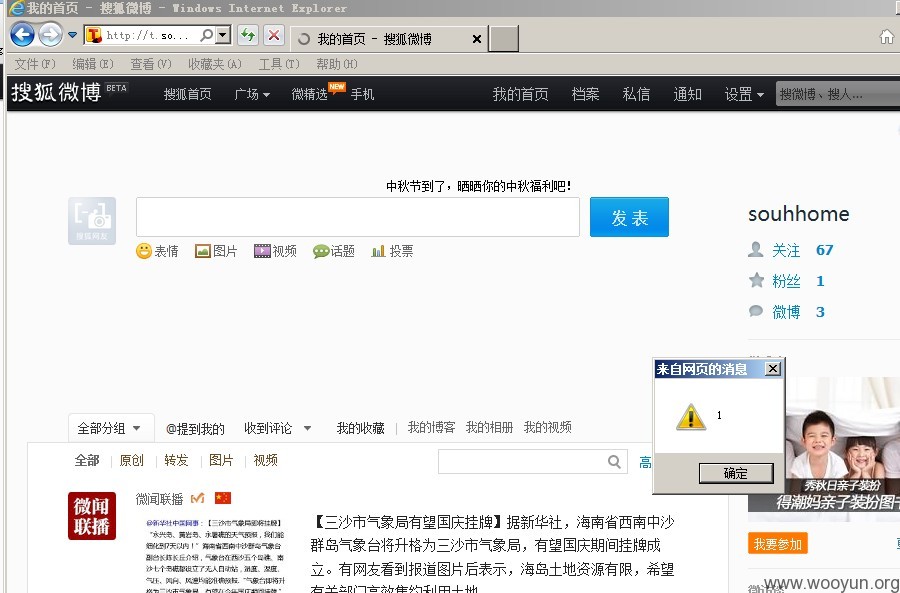Expand the 广场 dropdown
The height and width of the screenshot is (593, 900).
tap(252, 94)
